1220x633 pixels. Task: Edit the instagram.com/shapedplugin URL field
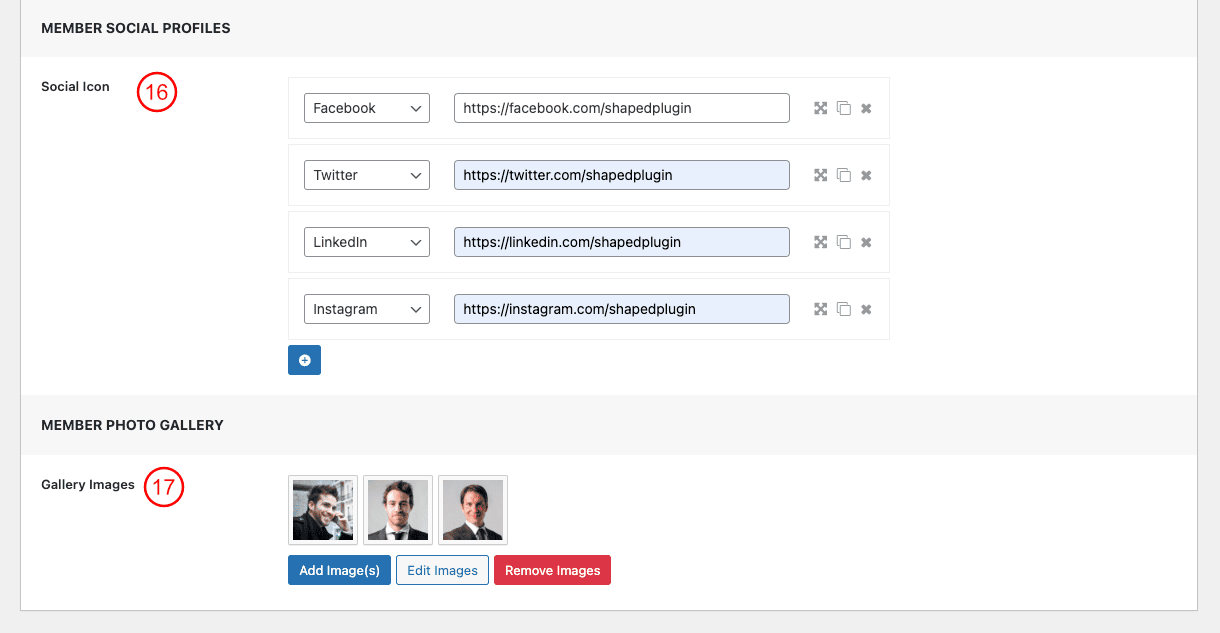pyautogui.click(x=622, y=309)
